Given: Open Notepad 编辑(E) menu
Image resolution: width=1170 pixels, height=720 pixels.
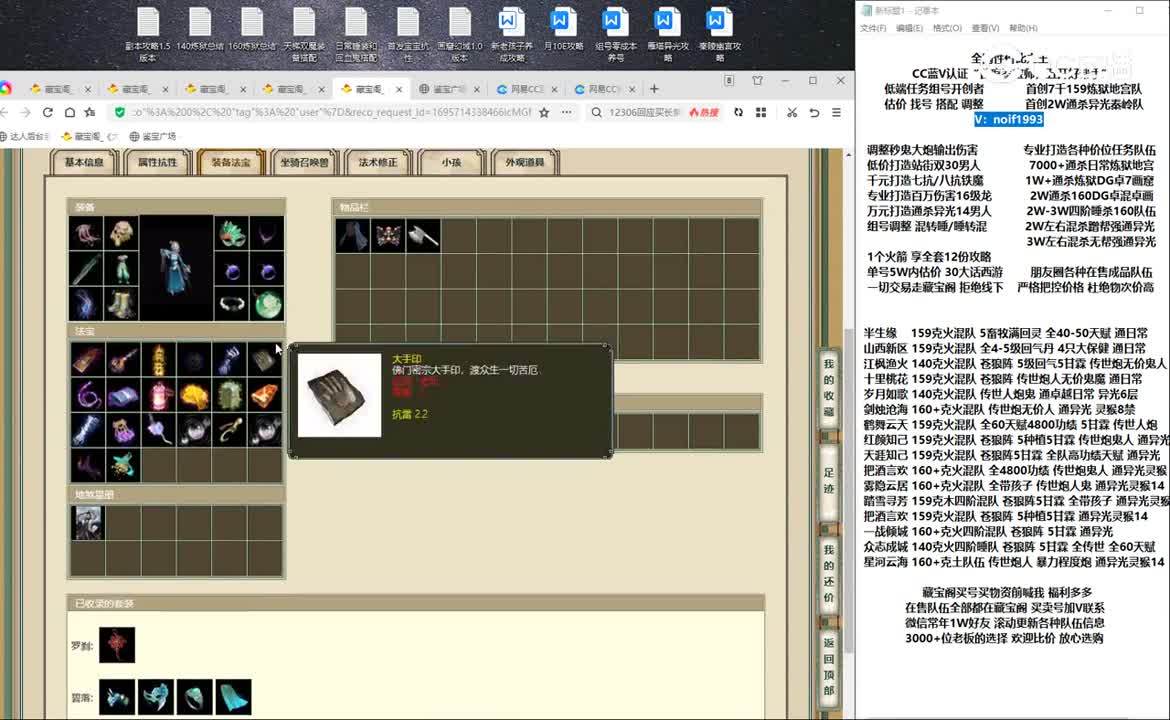Looking at the screenshot, I should (909, 28).
